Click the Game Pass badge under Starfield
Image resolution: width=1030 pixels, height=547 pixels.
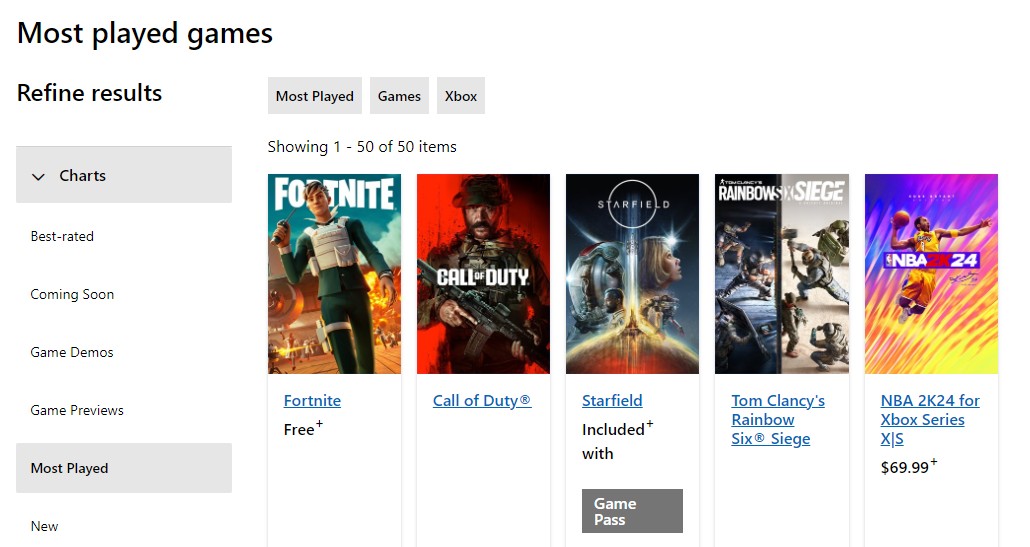tap(633, 511)
